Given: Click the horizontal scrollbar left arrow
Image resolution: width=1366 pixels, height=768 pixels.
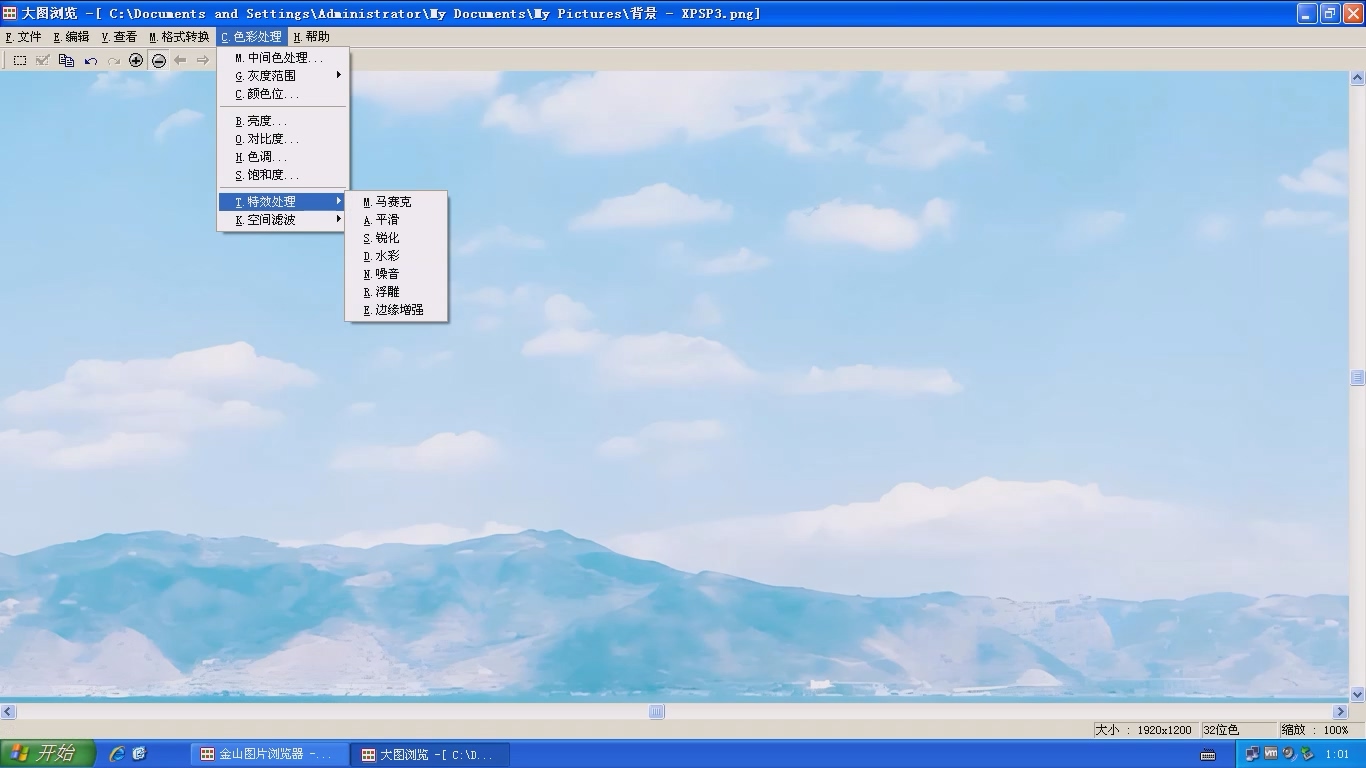Looking at the screenshot, I should click(8, 712).
